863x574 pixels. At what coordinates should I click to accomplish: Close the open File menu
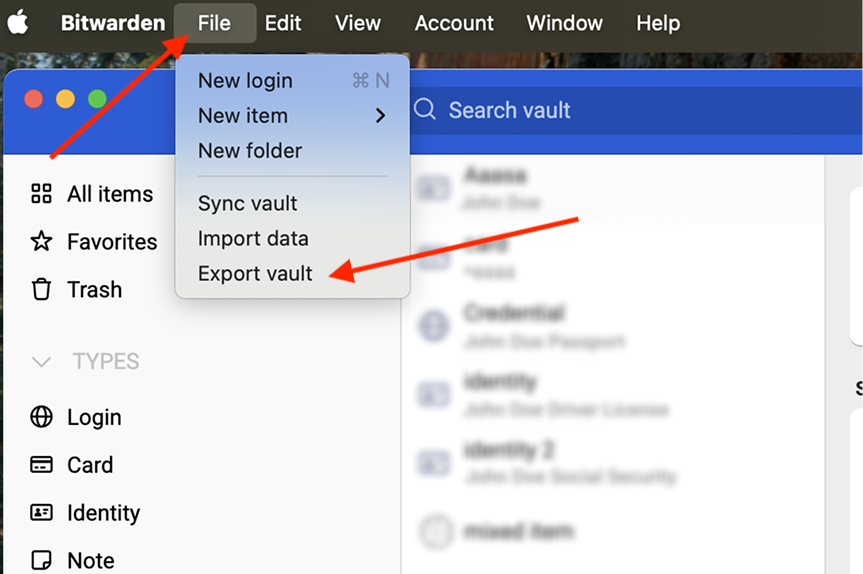click(215, 23)
